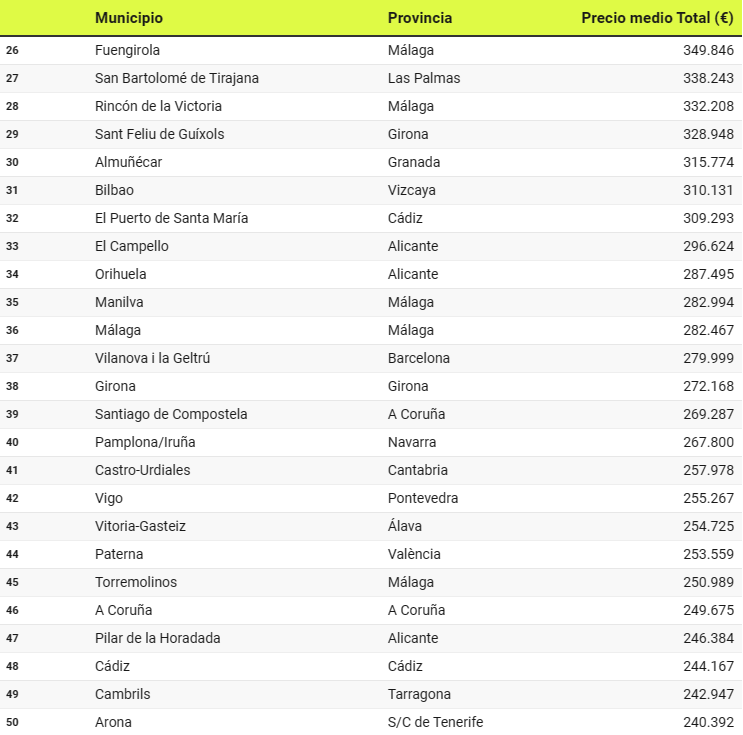Image resolution: width=743 pixels, height=735 pixels.
Task: Select the Castro-Urdiales row name
Action: (x=142, y=470)
